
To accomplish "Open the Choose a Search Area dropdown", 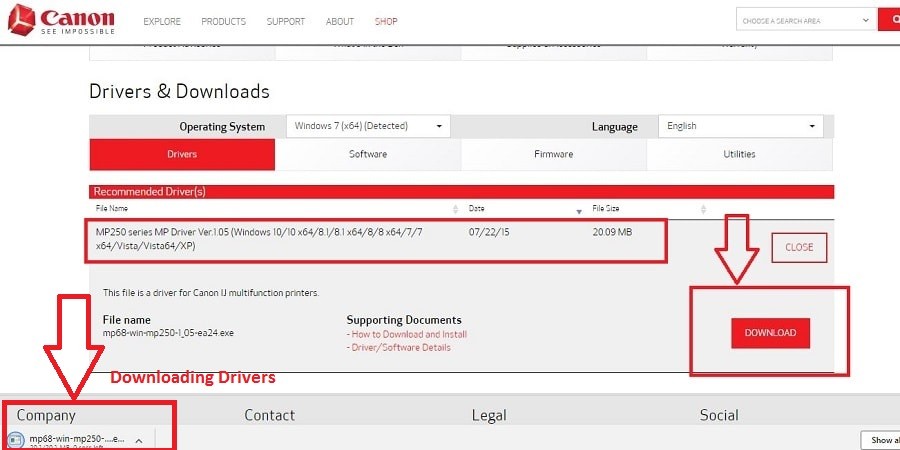I will click(x=806, y=20).
